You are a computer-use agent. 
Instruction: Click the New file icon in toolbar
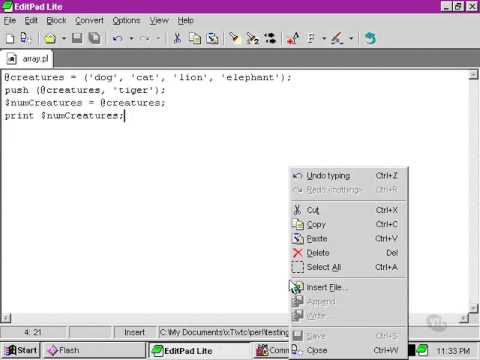10,39
